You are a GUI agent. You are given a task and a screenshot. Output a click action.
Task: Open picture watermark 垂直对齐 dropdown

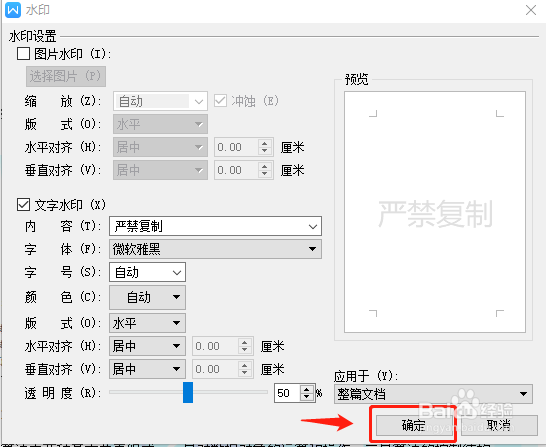point(160,170)
